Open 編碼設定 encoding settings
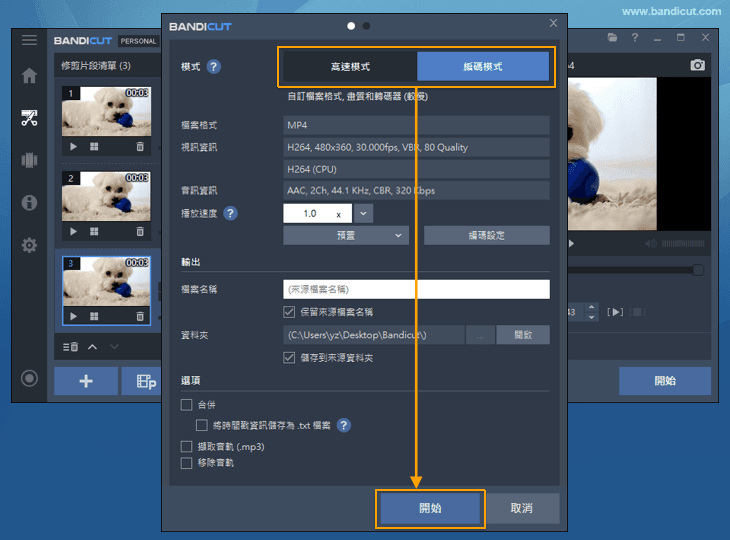 (x=487, y=236)
